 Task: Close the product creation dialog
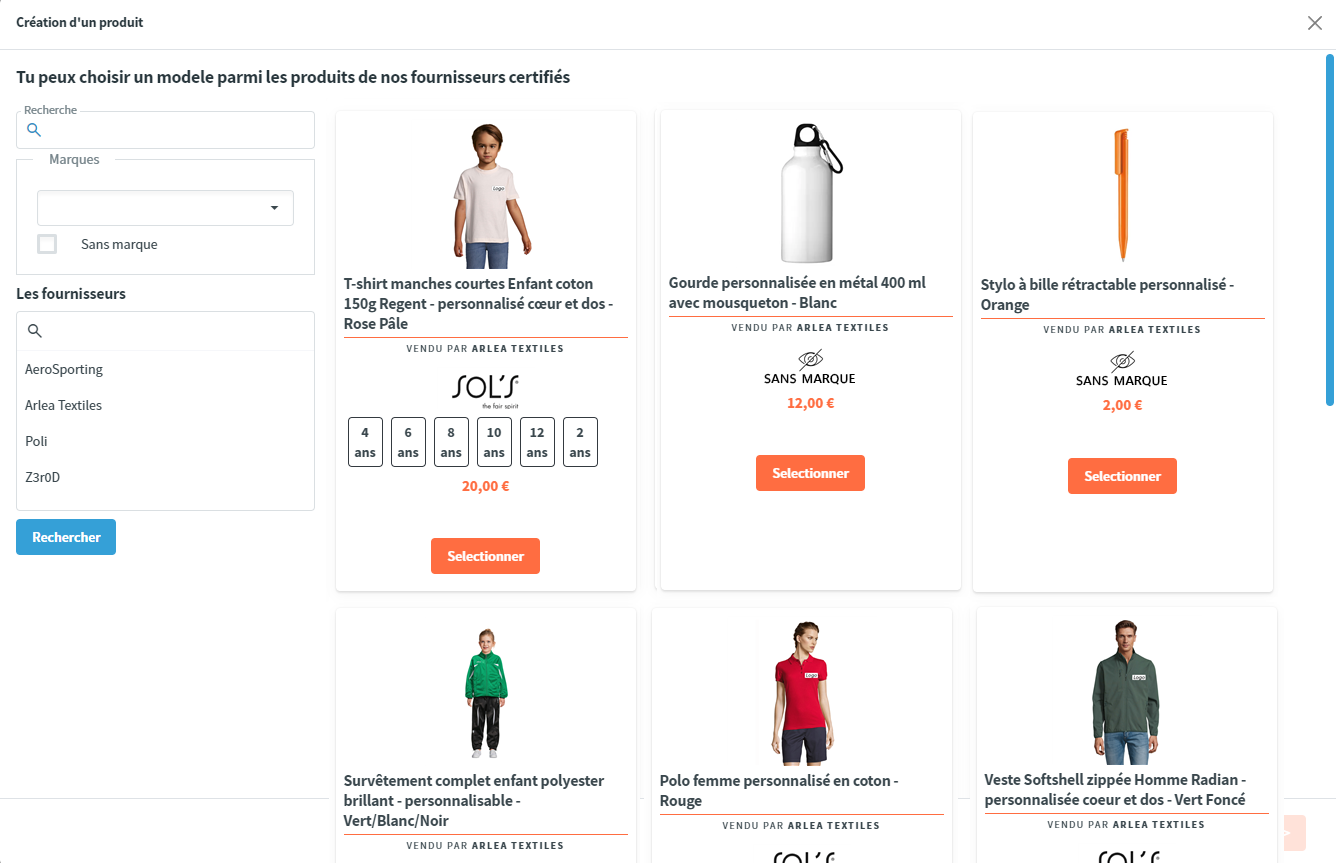coord(1314,23)
